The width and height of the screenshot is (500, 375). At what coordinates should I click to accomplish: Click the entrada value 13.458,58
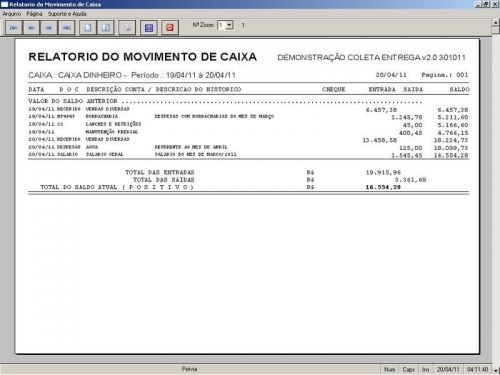(x=380, y=140)
